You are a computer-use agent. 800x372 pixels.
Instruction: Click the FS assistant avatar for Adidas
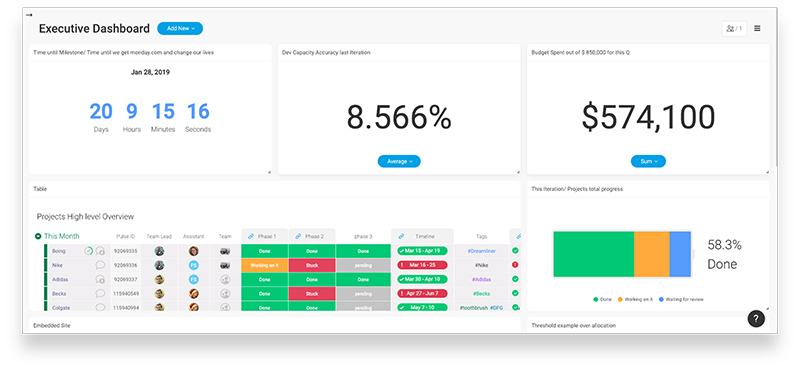(x=193, y=279)
